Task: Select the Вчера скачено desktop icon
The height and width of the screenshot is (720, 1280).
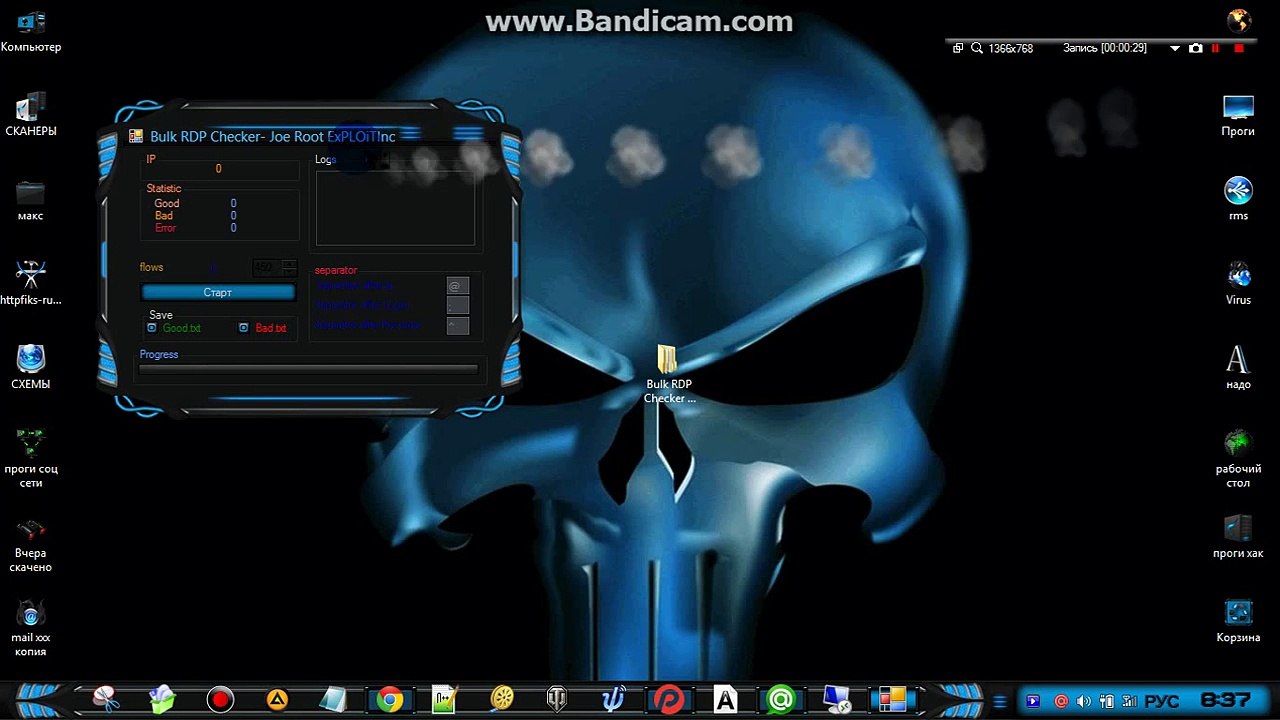Action: [31, 544]
